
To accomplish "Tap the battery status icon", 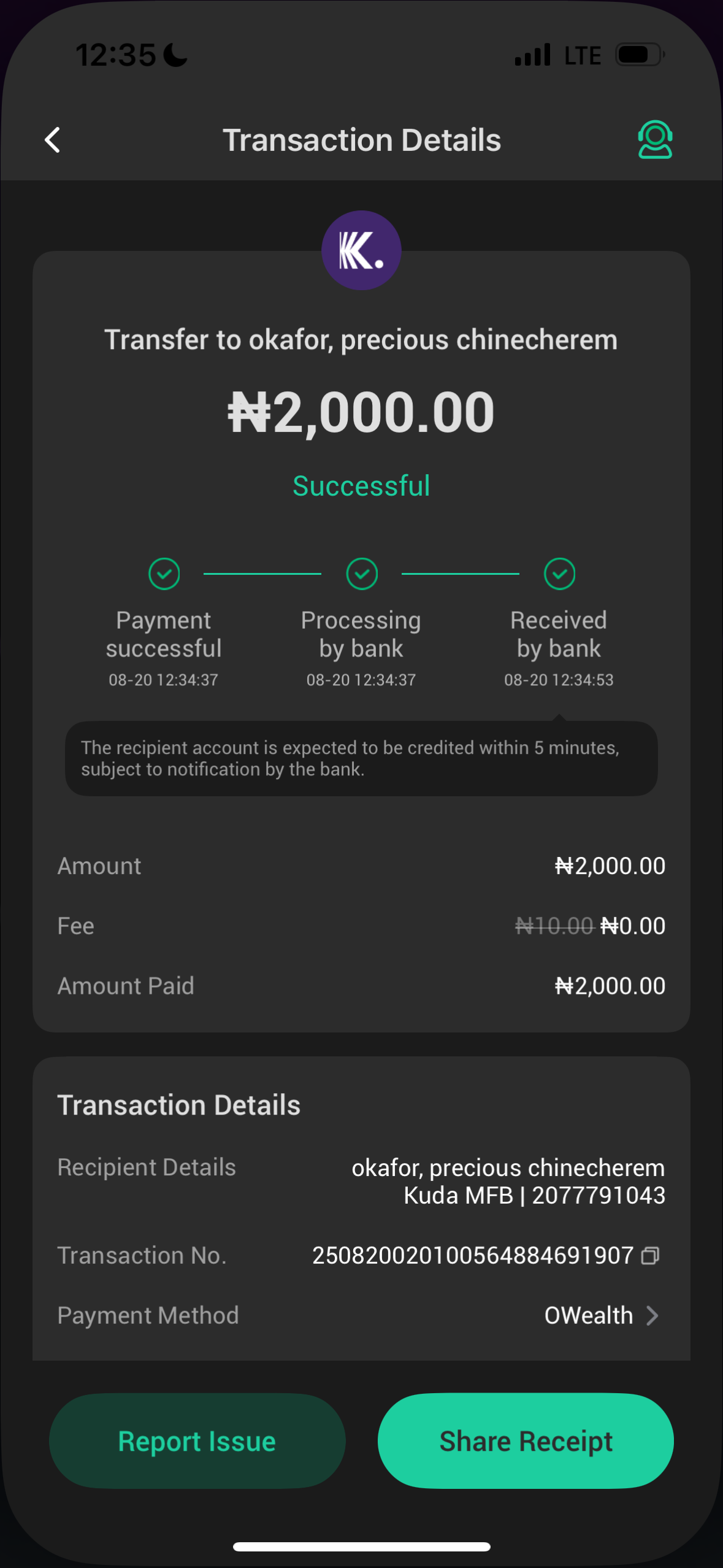I will click(640, 55).
